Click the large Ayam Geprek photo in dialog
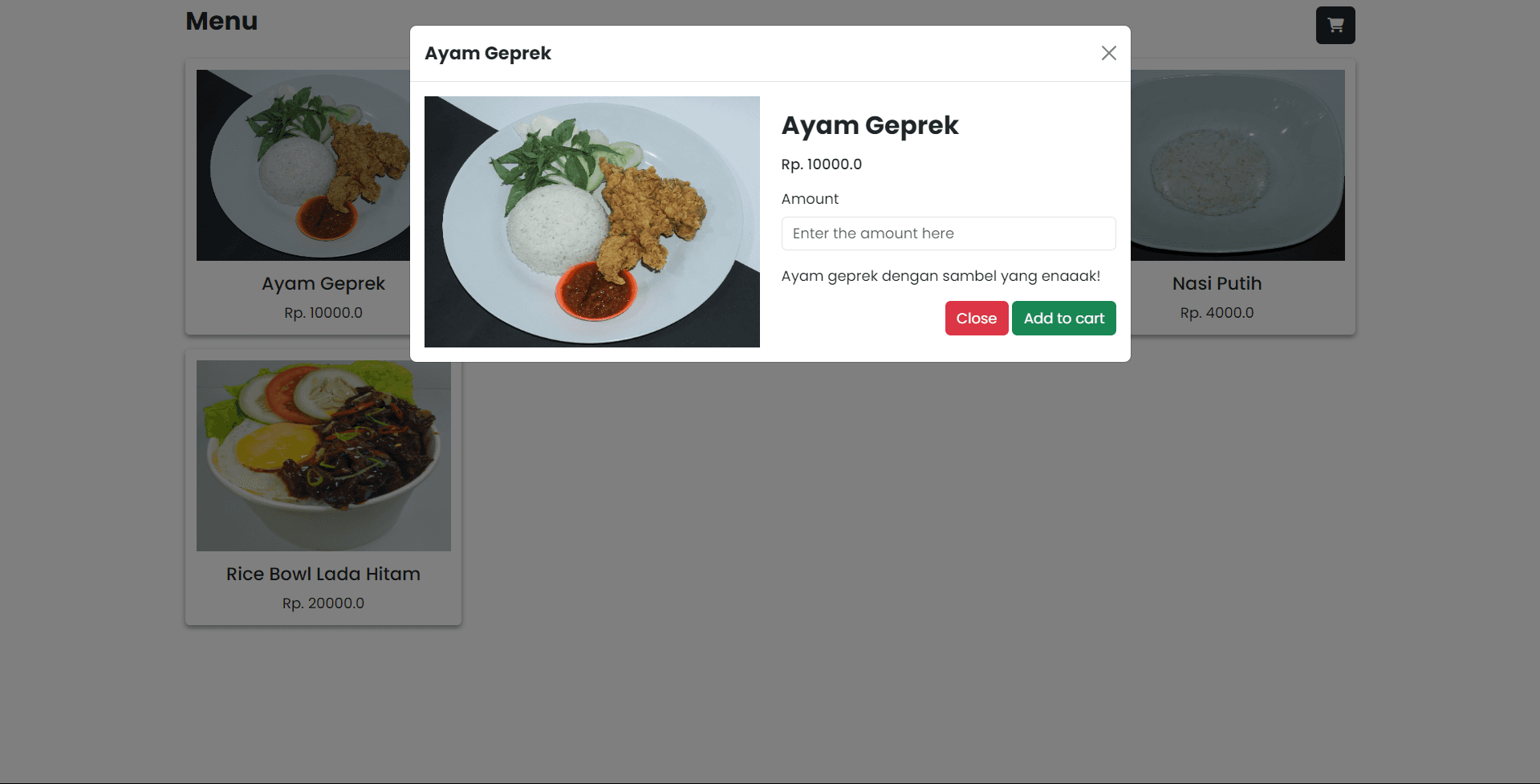The width and height of the screenshot is (1540, 784). coord(591,221)
